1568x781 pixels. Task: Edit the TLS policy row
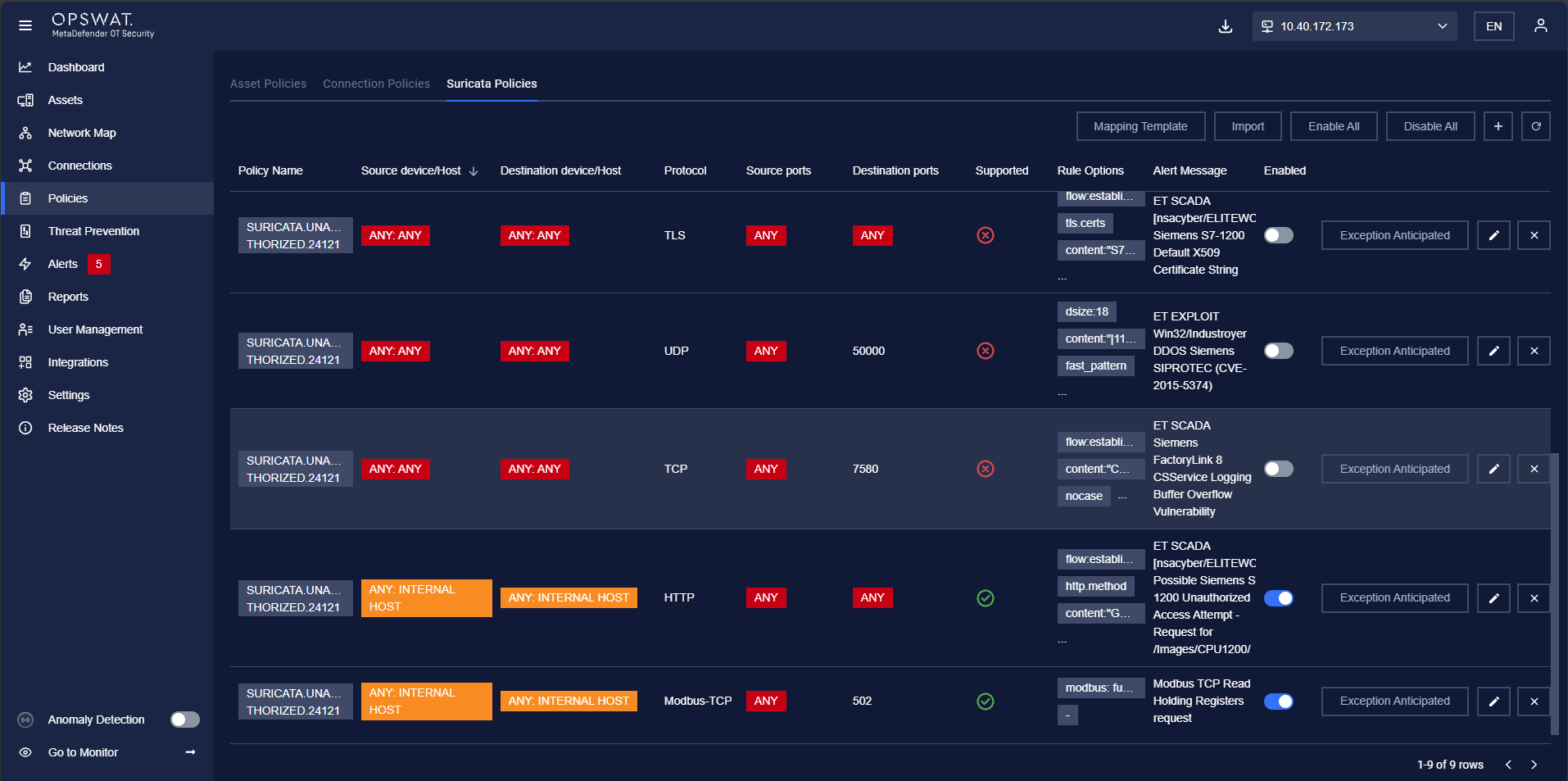point(1494,235)
